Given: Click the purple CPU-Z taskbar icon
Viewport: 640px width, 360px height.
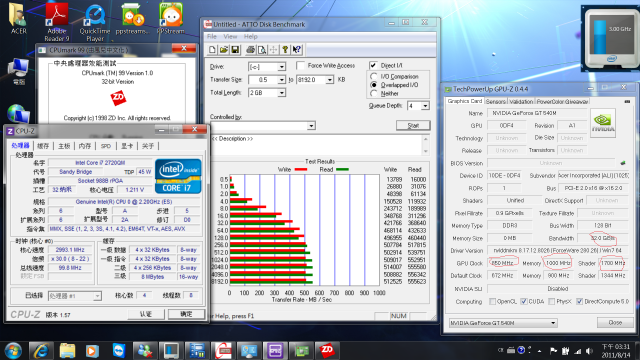Looking at the screenshot, I should point(275,351).
